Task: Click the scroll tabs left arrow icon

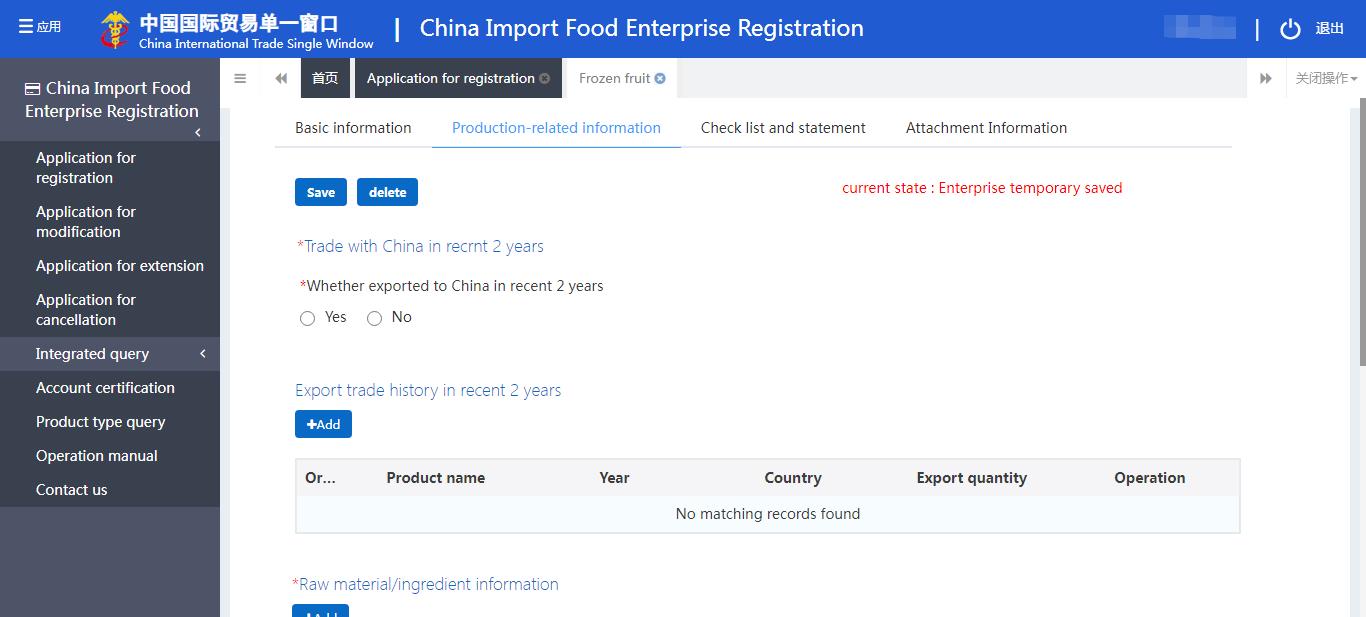Action: [x=281, y=78]
